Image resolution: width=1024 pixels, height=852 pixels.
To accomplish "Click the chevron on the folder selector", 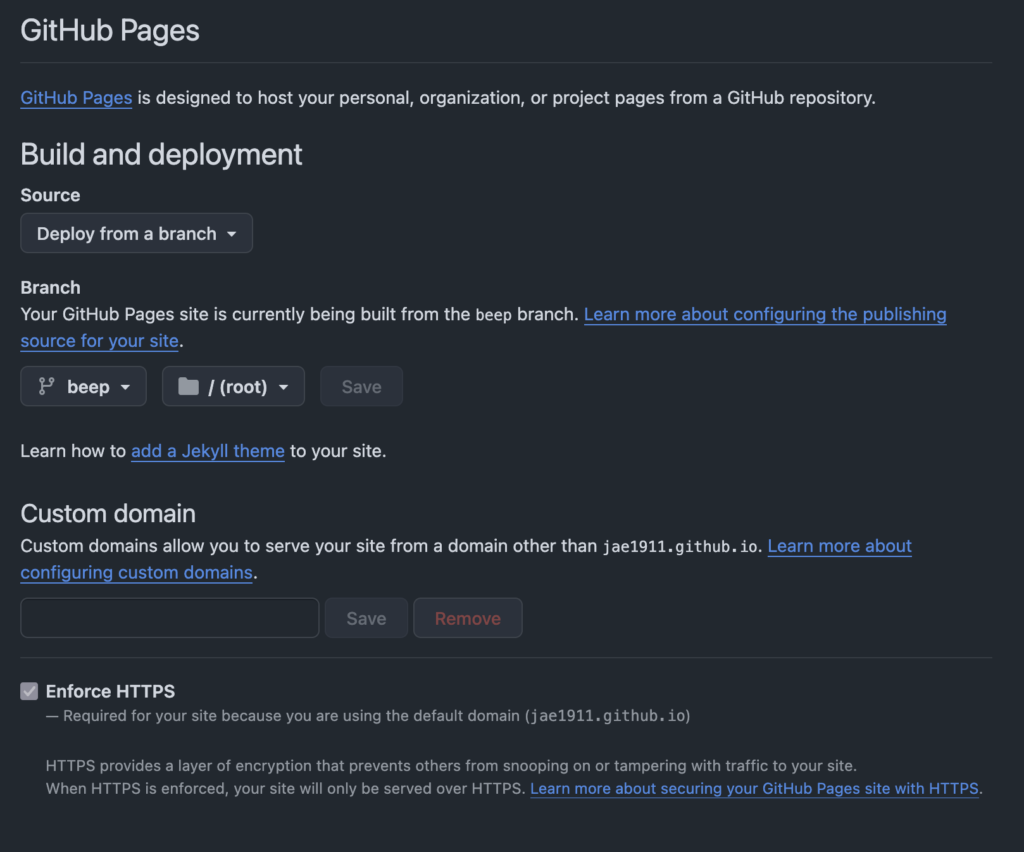I will pyautogui.click(x=283, y=386).
